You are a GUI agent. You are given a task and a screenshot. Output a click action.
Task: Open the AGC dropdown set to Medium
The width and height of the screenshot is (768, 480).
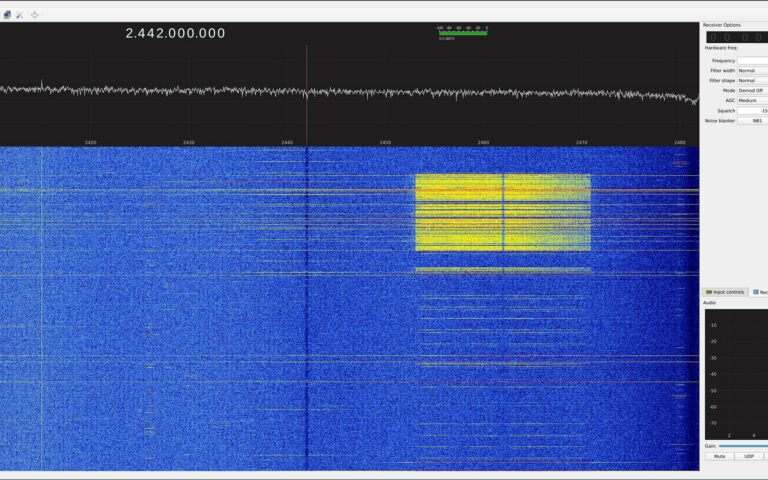coord(753,100)
